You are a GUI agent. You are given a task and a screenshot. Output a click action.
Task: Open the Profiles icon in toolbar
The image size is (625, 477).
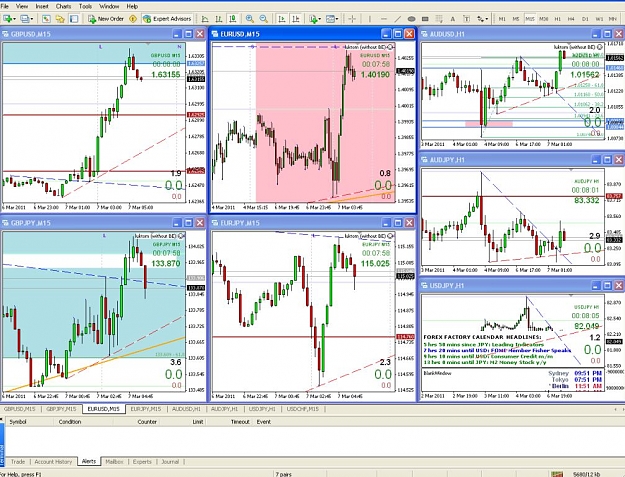click(24, 19)
